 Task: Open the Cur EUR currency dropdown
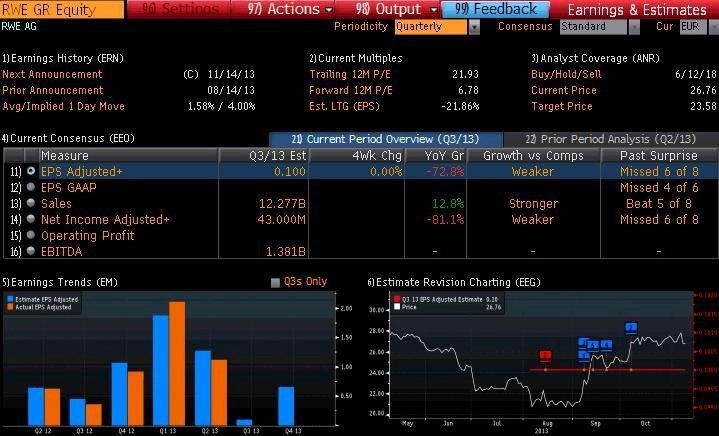tap(692, 27)
